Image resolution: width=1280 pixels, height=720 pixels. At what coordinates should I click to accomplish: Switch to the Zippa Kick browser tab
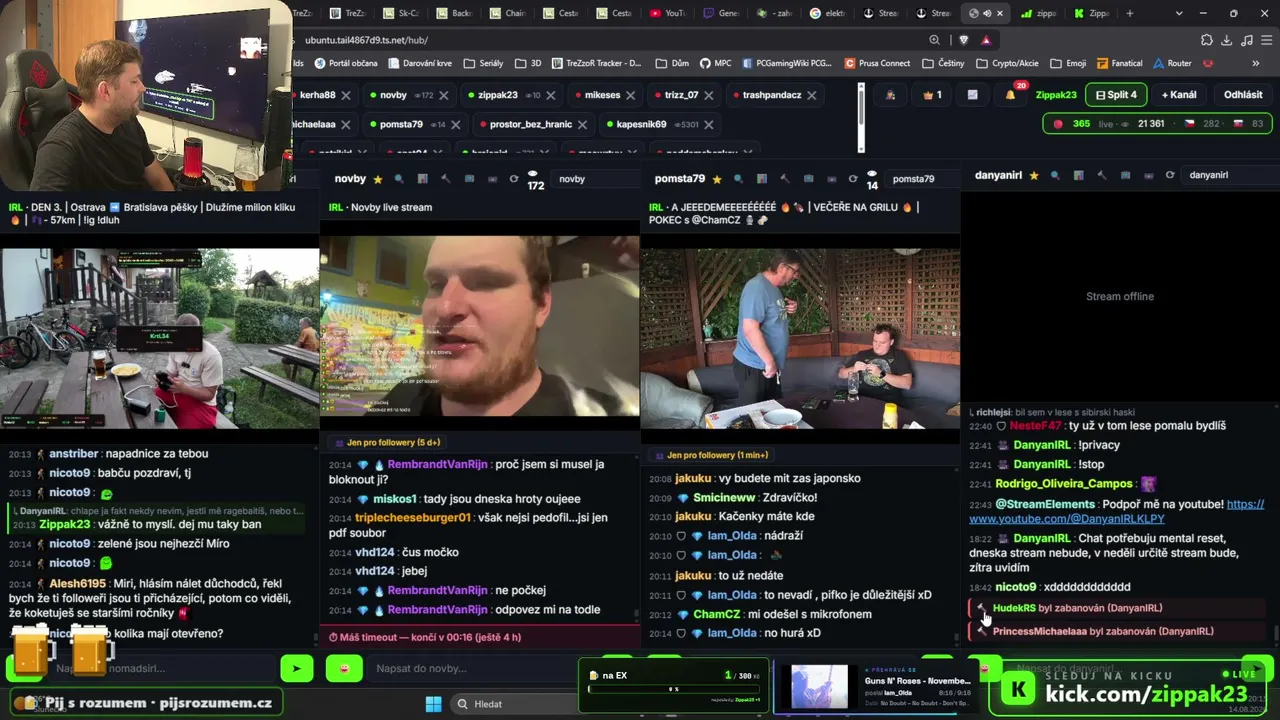click(1091, 13)
